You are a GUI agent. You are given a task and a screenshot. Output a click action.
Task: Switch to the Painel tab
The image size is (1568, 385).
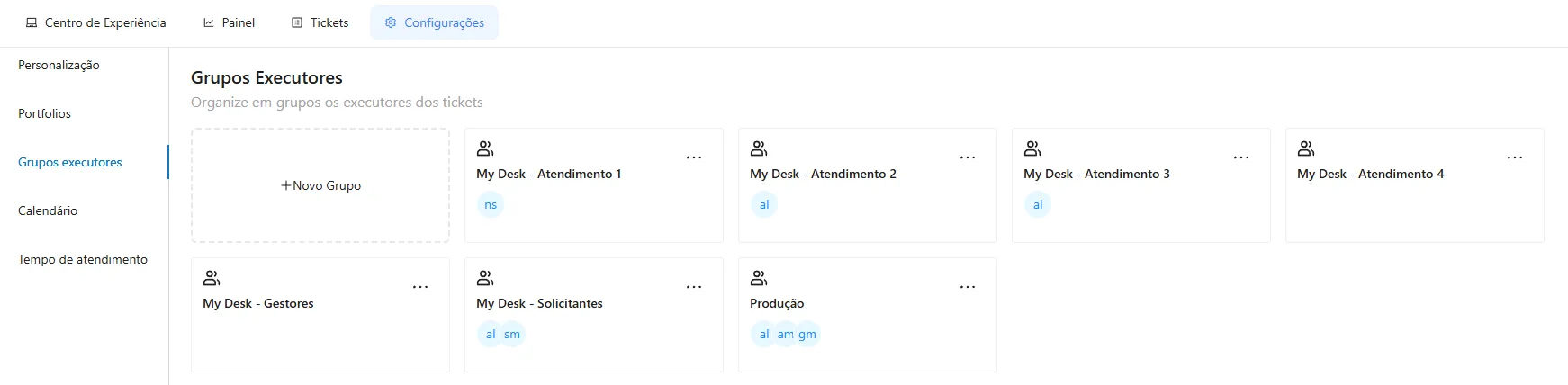tap(229, 22)
